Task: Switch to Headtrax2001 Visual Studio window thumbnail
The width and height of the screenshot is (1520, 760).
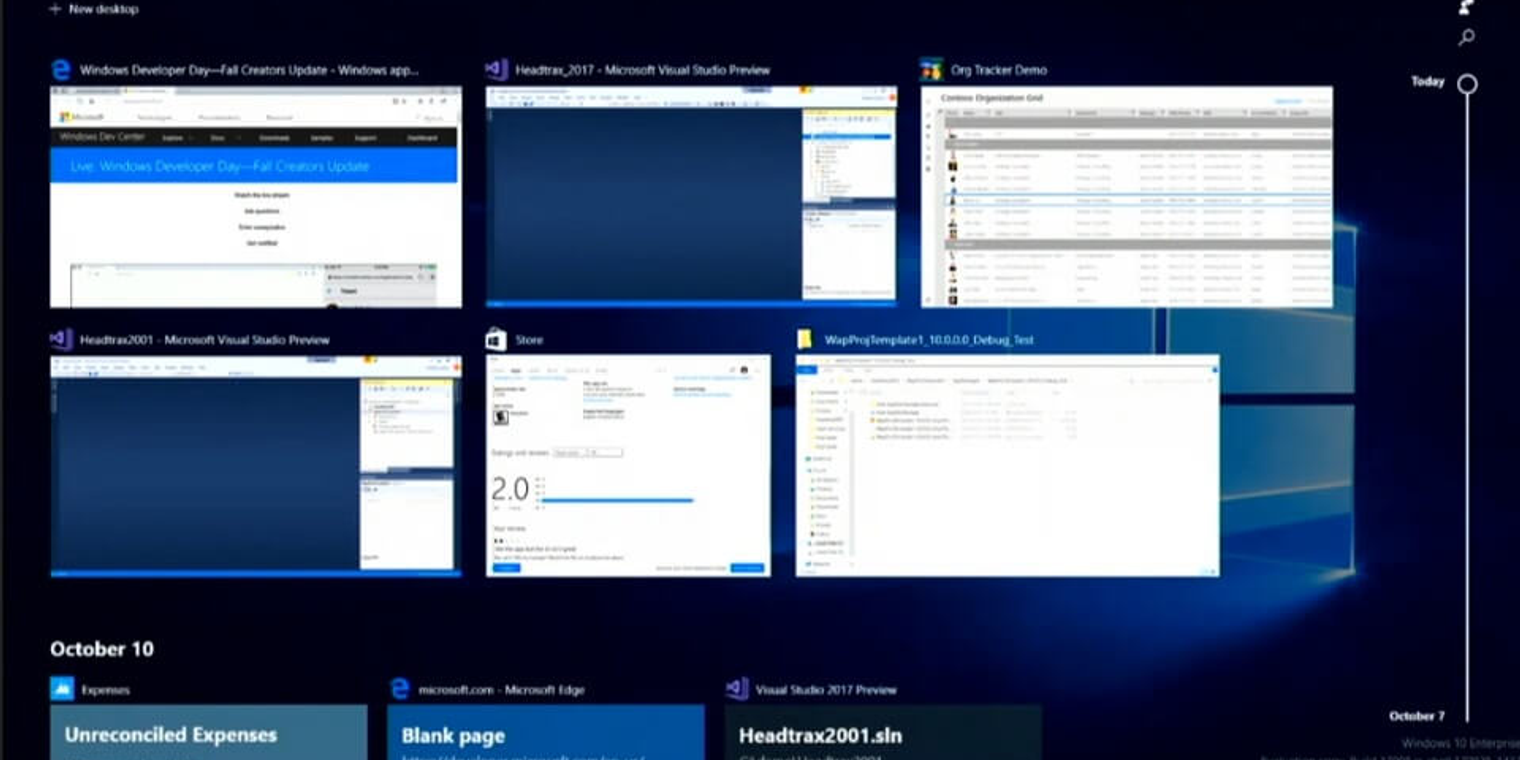Action: pos(256,466)
